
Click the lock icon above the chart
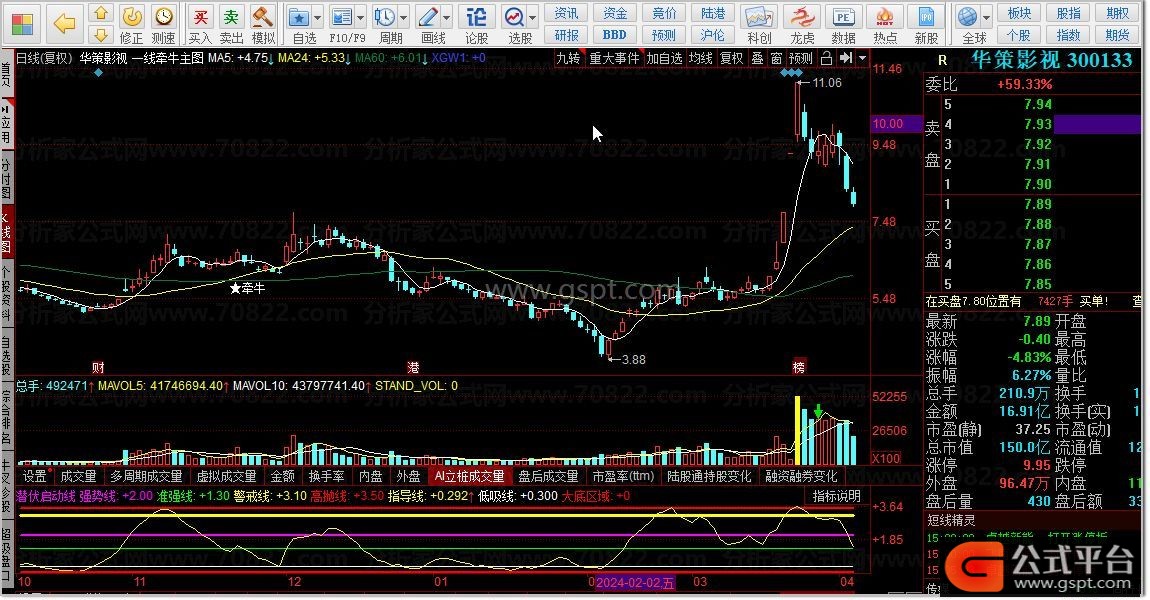(x=827, y=58)
